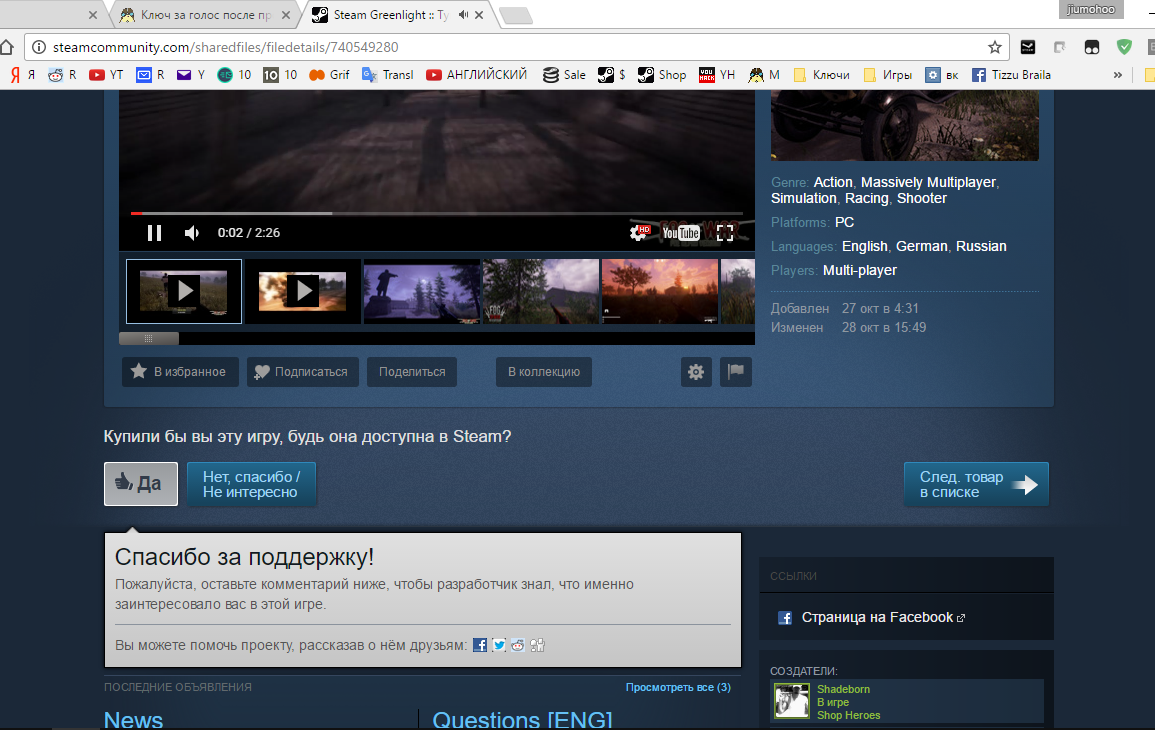Viewport: 1155px width, 730px height.
Task: Click the Поделиться share button
Action: point(412,372)
